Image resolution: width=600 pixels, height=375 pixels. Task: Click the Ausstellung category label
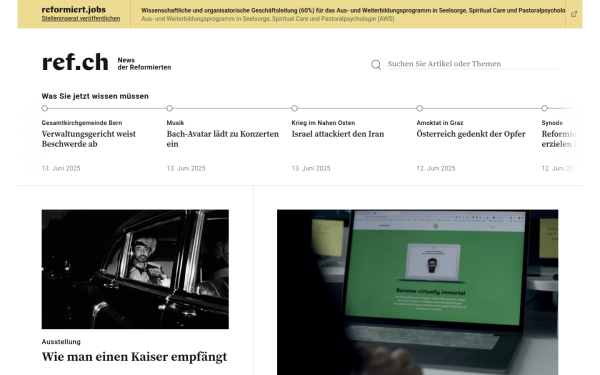click(61, 342)
